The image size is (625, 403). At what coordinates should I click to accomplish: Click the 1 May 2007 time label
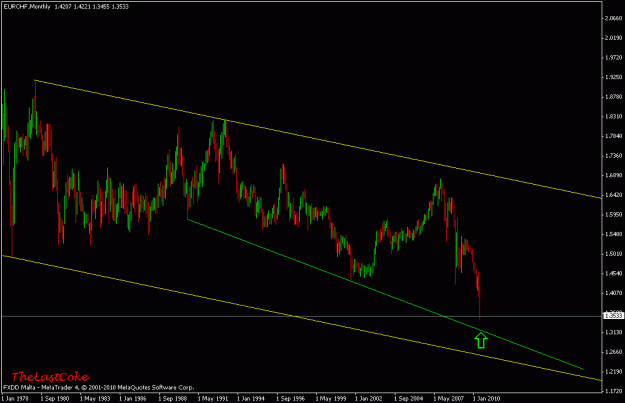(448, 398)
